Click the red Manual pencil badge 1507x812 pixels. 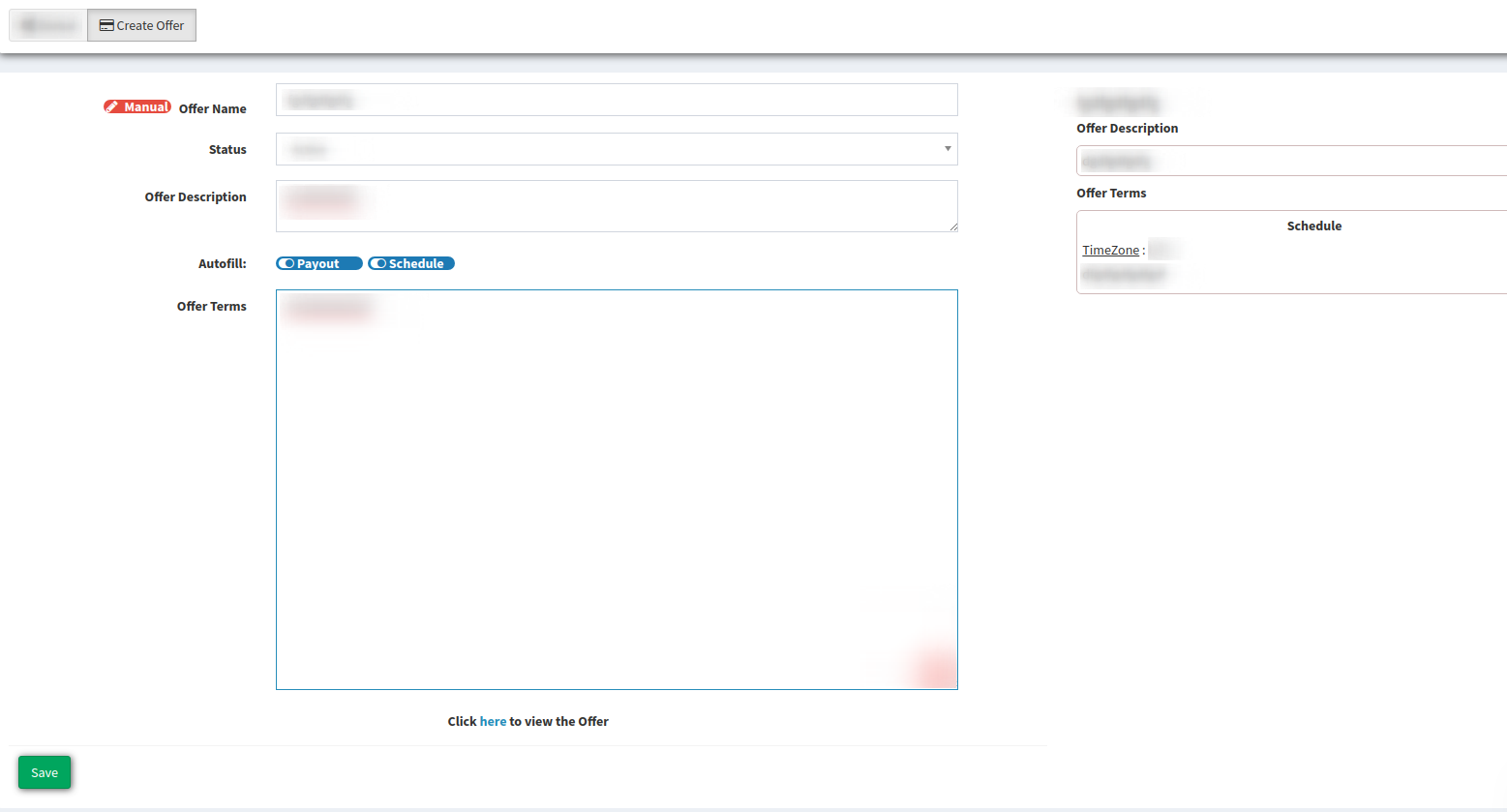click(x=137, y=107)
